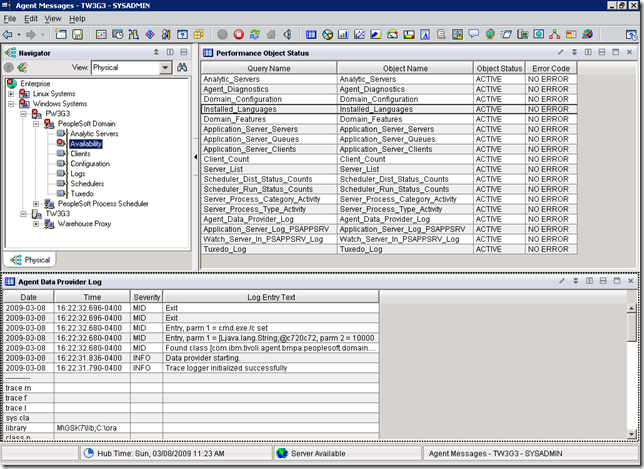Screen dimensions: 644x469
Task: Select the Topology view tool
Action: pos(554,34)
